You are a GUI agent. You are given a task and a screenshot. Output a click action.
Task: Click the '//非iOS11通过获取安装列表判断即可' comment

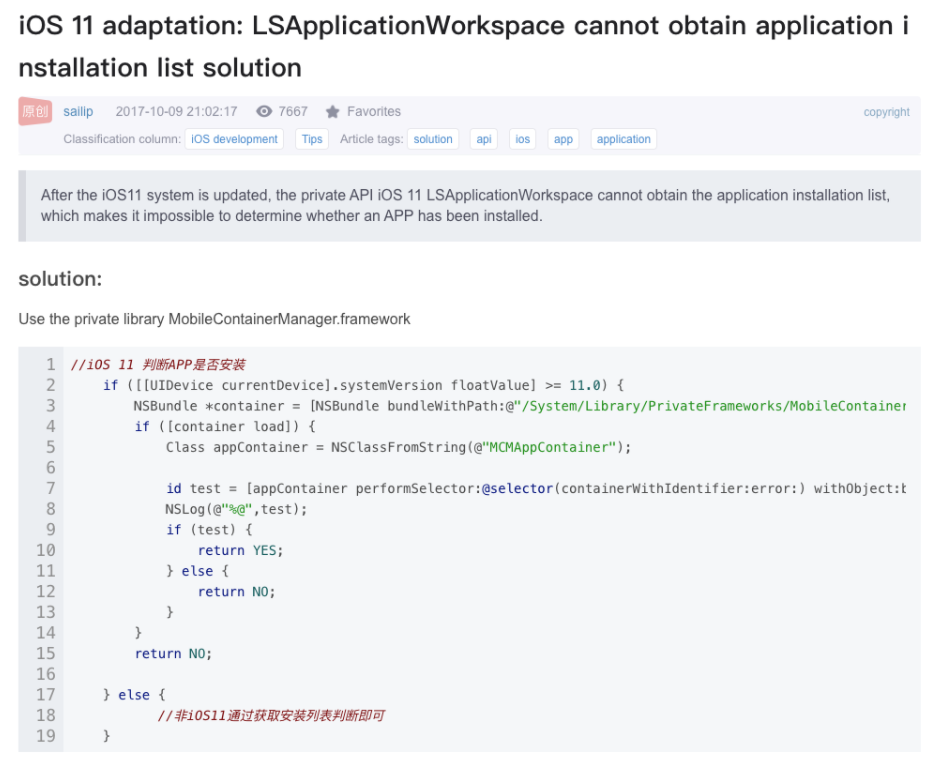click(x=271, y=715)
